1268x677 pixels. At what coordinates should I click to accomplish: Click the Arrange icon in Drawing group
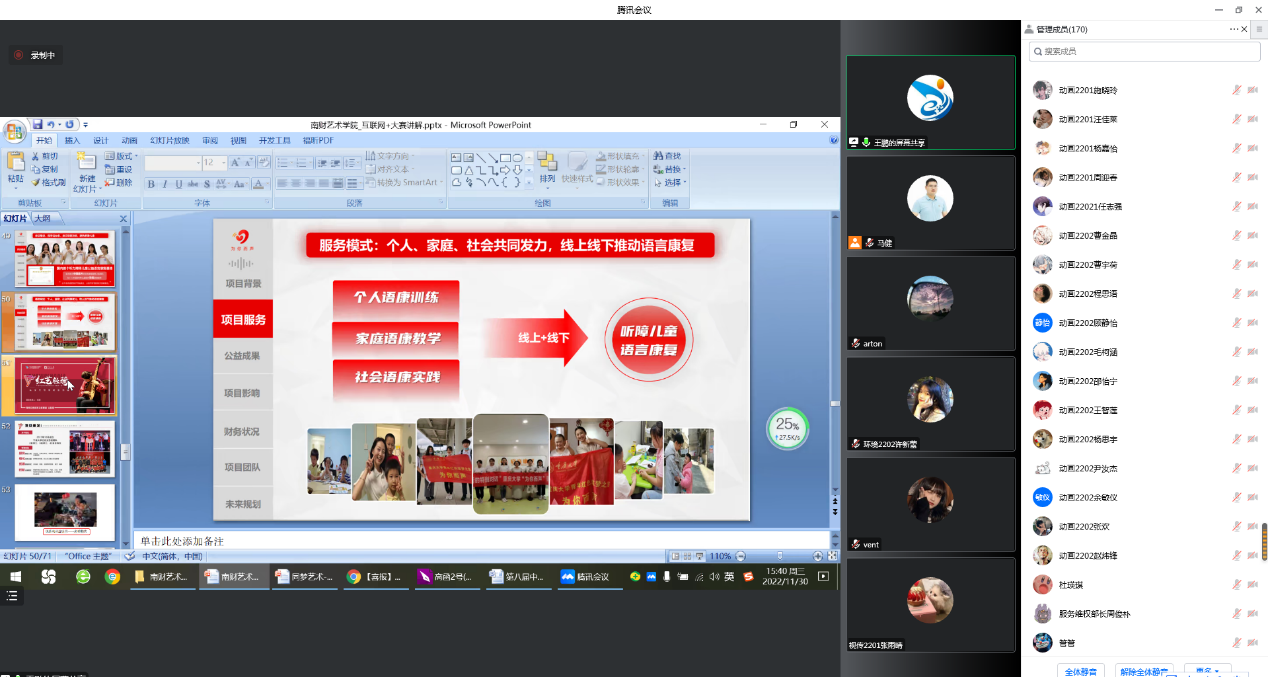(x=547, y=163)
